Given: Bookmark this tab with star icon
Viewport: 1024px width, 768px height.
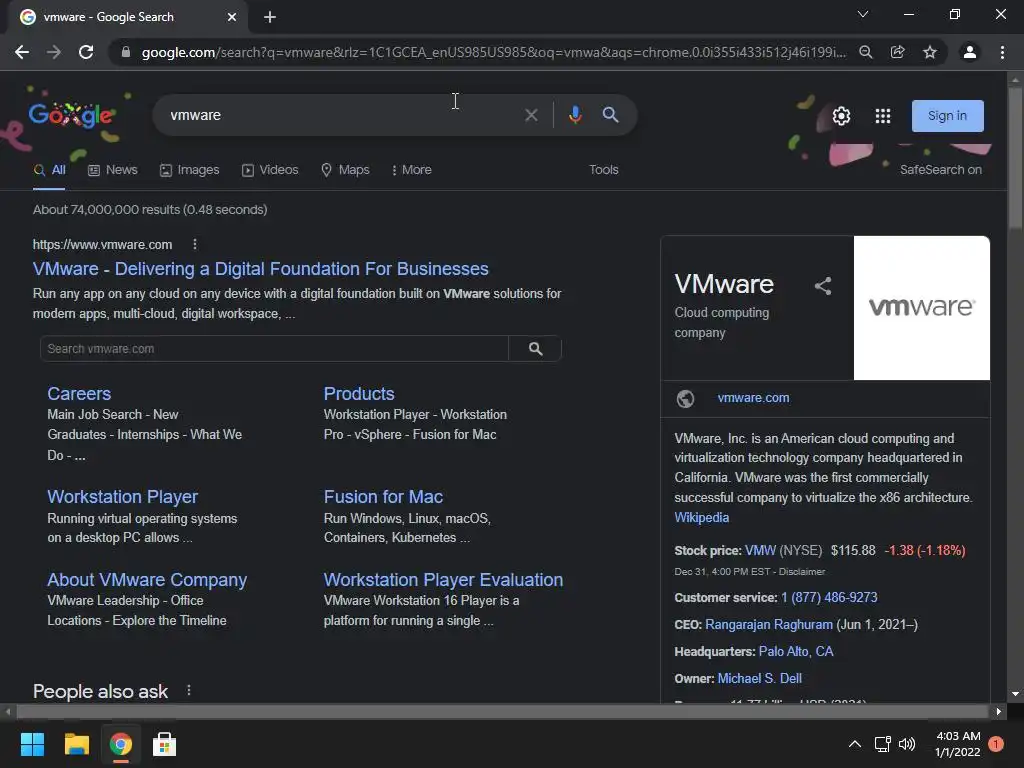Looking at the screenshot, I should click(930, 52).
